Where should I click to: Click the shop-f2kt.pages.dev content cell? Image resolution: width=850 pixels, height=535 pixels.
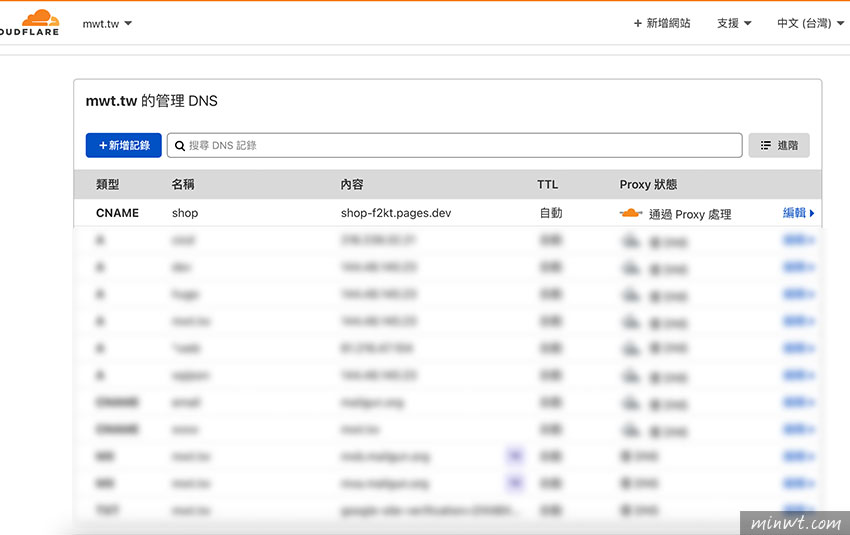tap(396, 213)
